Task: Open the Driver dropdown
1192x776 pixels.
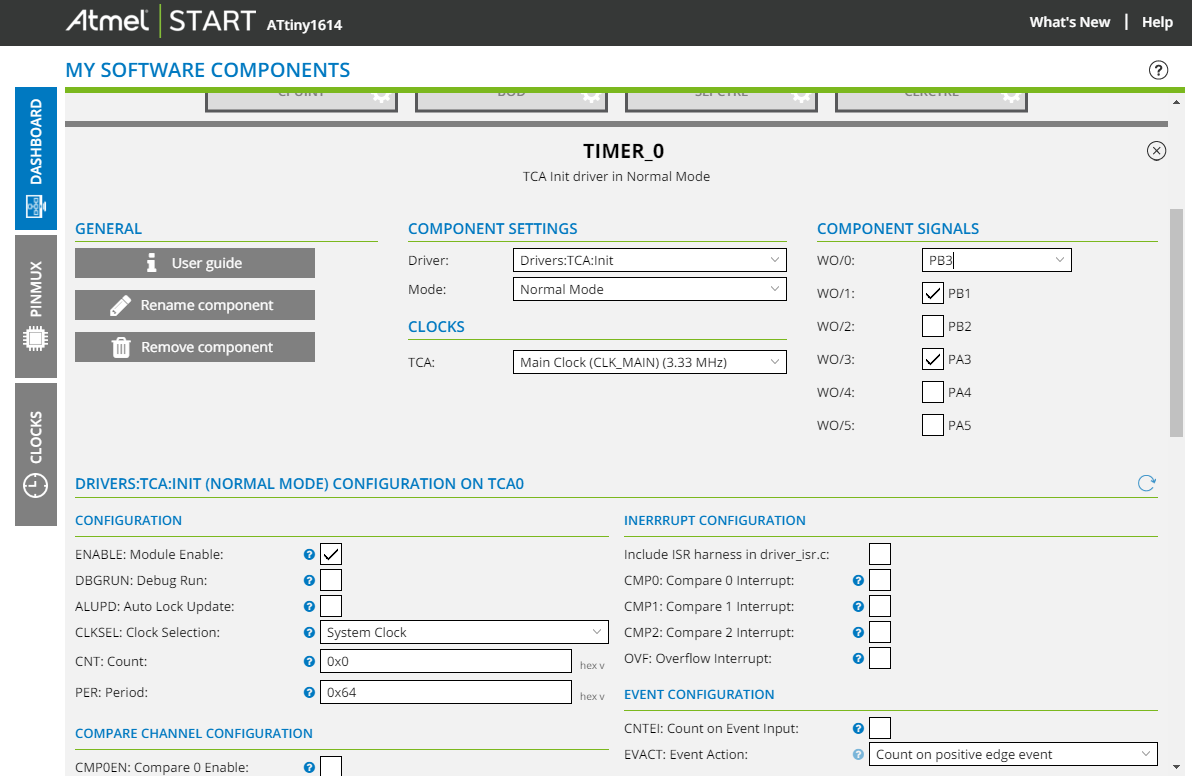Action: [x=649, y=260]
